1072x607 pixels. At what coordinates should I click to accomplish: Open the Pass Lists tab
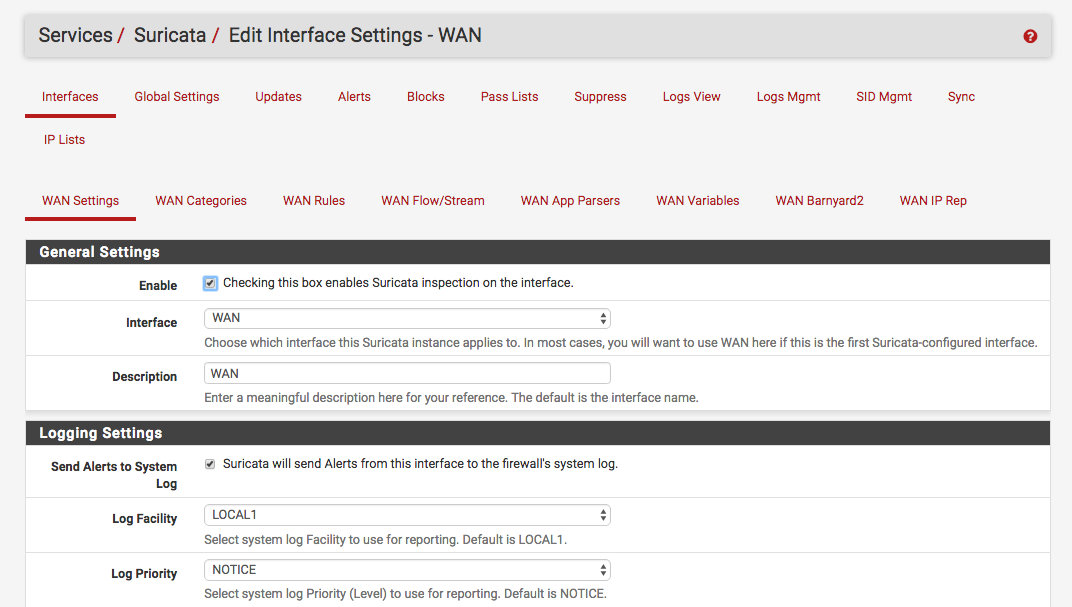tap(509, 97)
